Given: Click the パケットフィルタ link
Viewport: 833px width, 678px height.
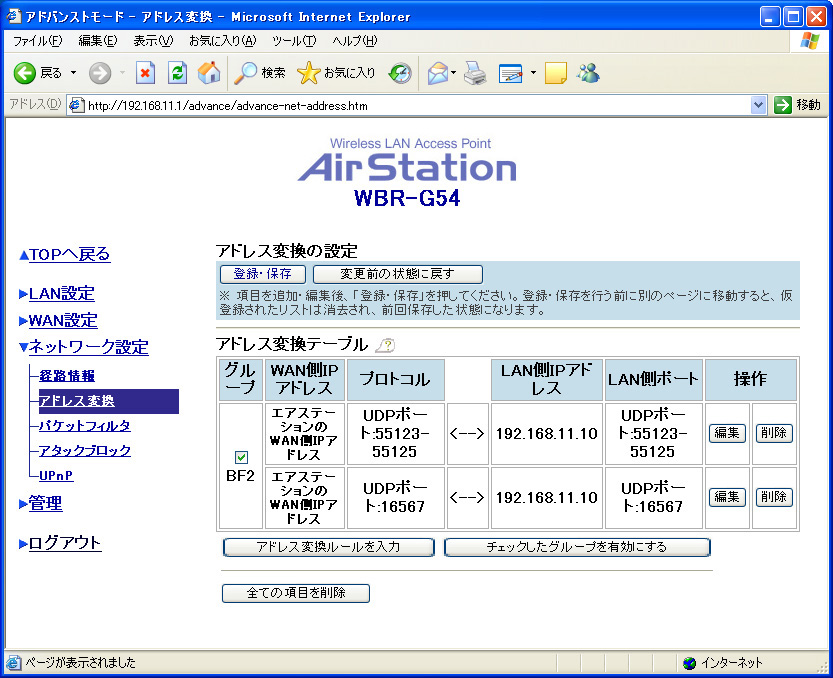Looking at the screenshot, I should coord(85,426).
